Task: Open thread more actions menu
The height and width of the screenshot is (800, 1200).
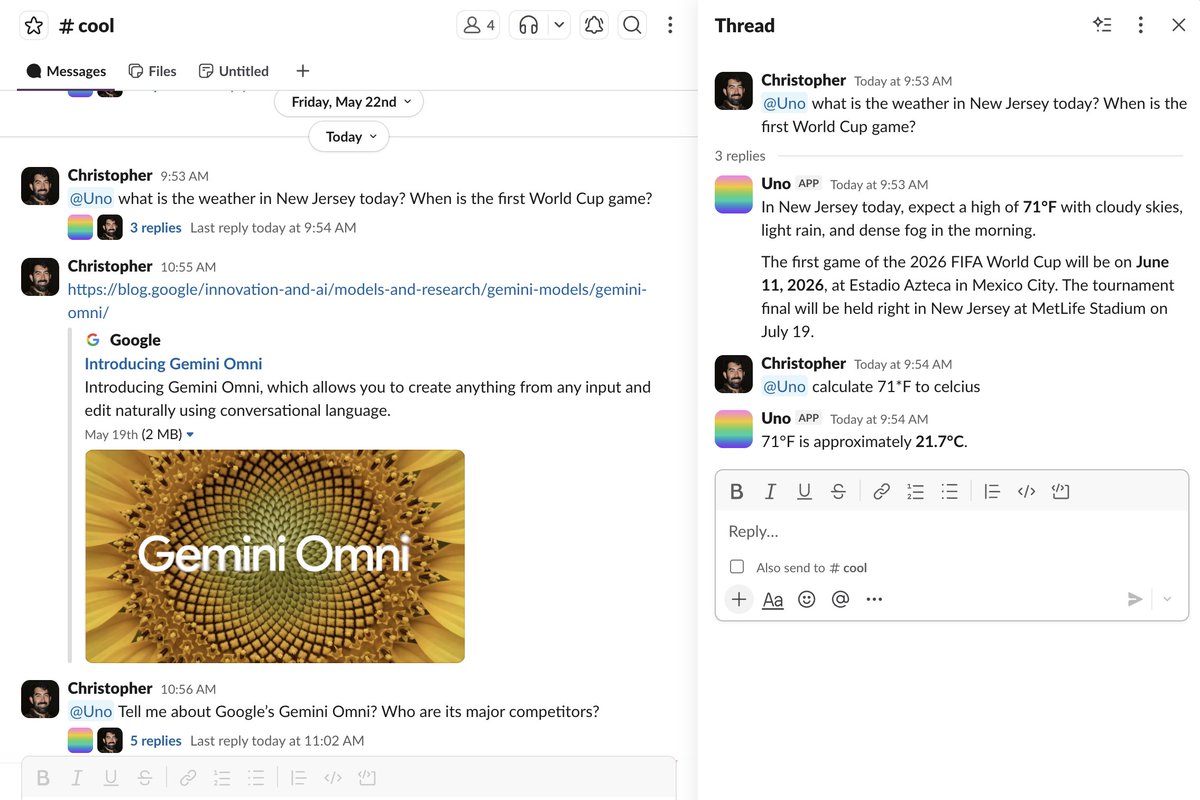Action: click(1140, 25)
